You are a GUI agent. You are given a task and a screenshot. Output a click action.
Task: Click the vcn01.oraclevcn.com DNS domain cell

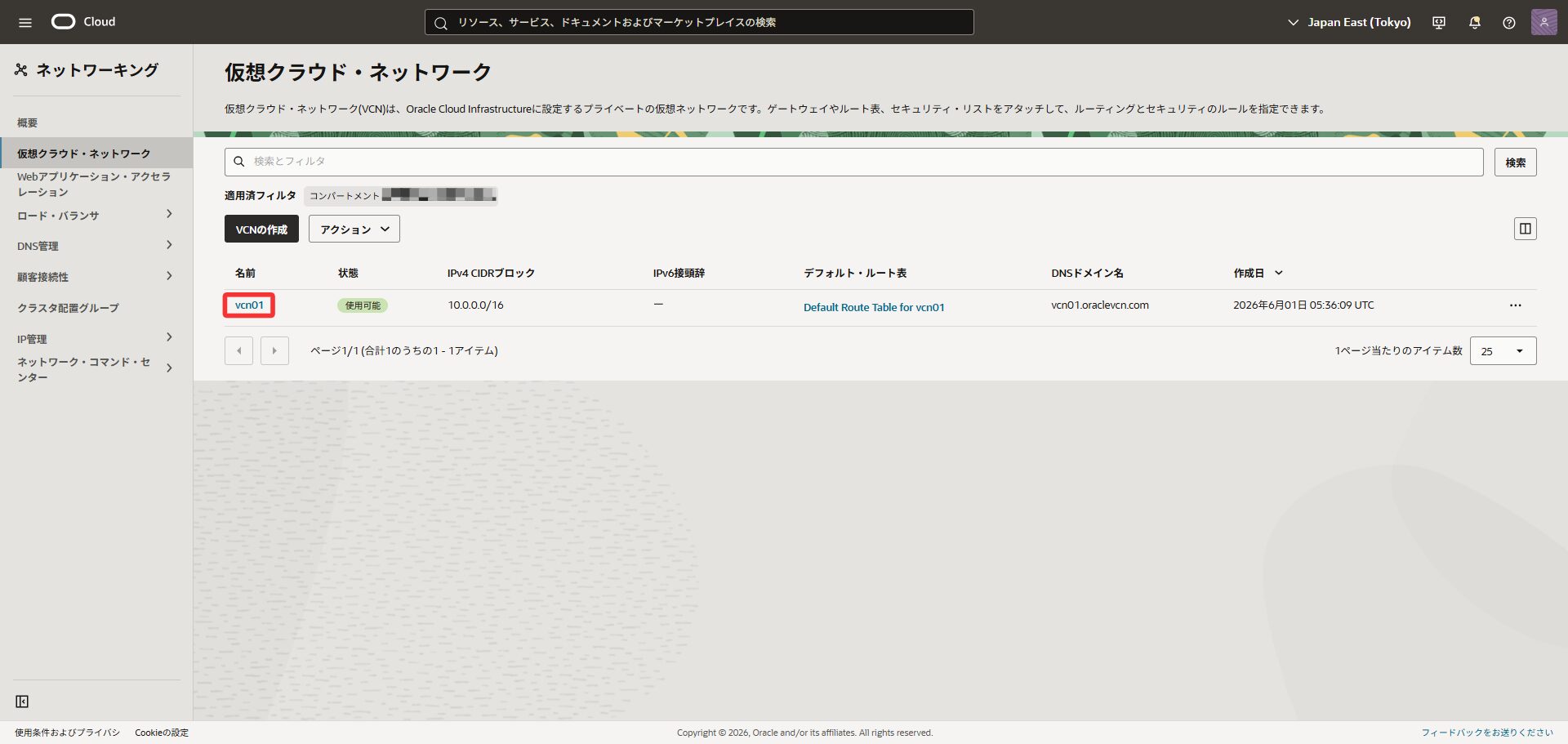pyautogui.click(x=1099, y=305)
